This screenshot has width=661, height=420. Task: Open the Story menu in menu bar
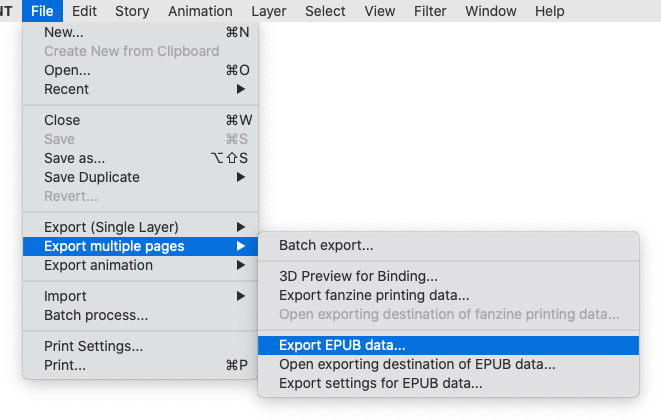pyautogui.click(x=132, y=11)
